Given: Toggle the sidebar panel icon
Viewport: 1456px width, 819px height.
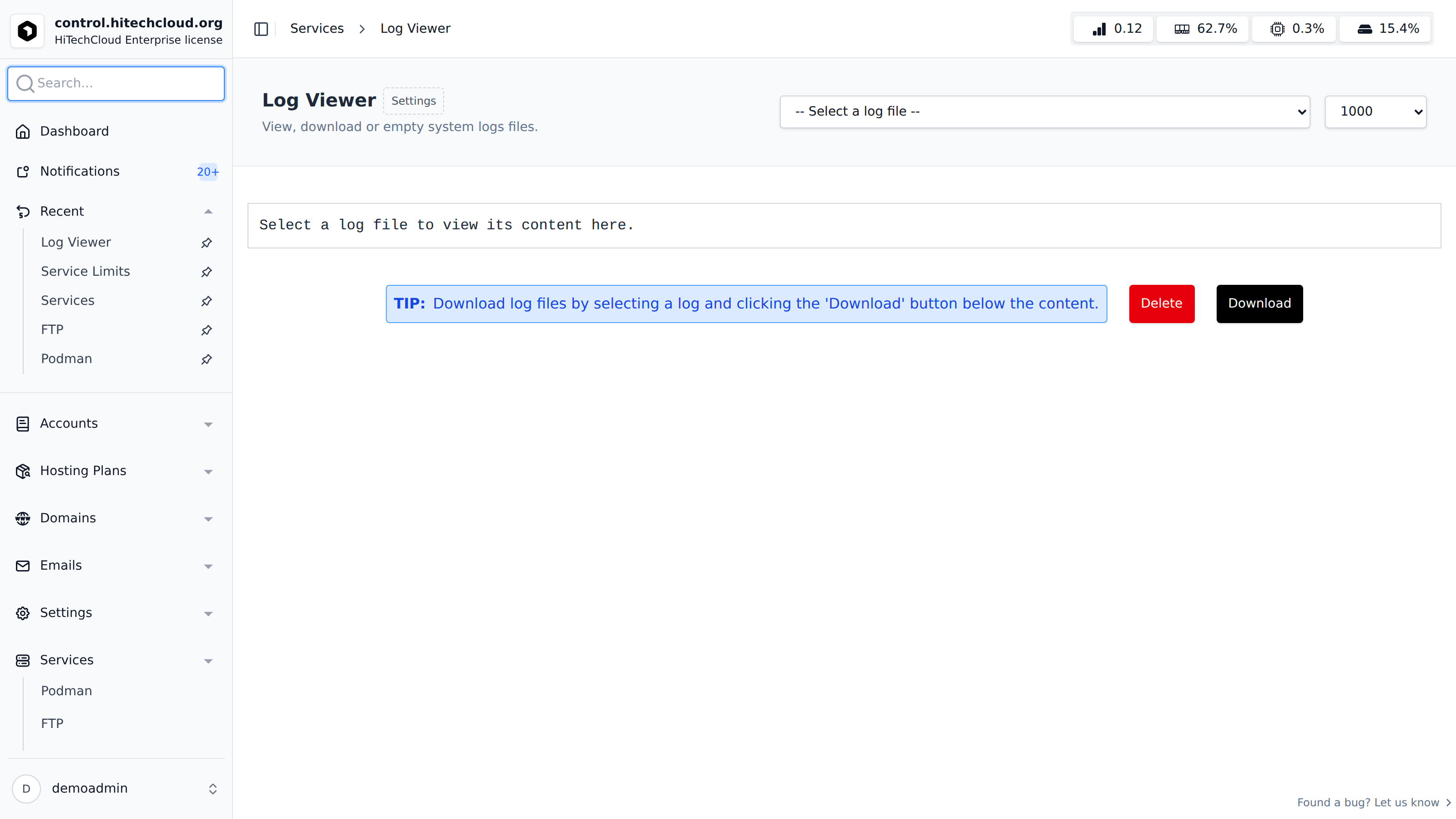Looking at the screenshot, I should pyautogui.click(x=261, y=29).
